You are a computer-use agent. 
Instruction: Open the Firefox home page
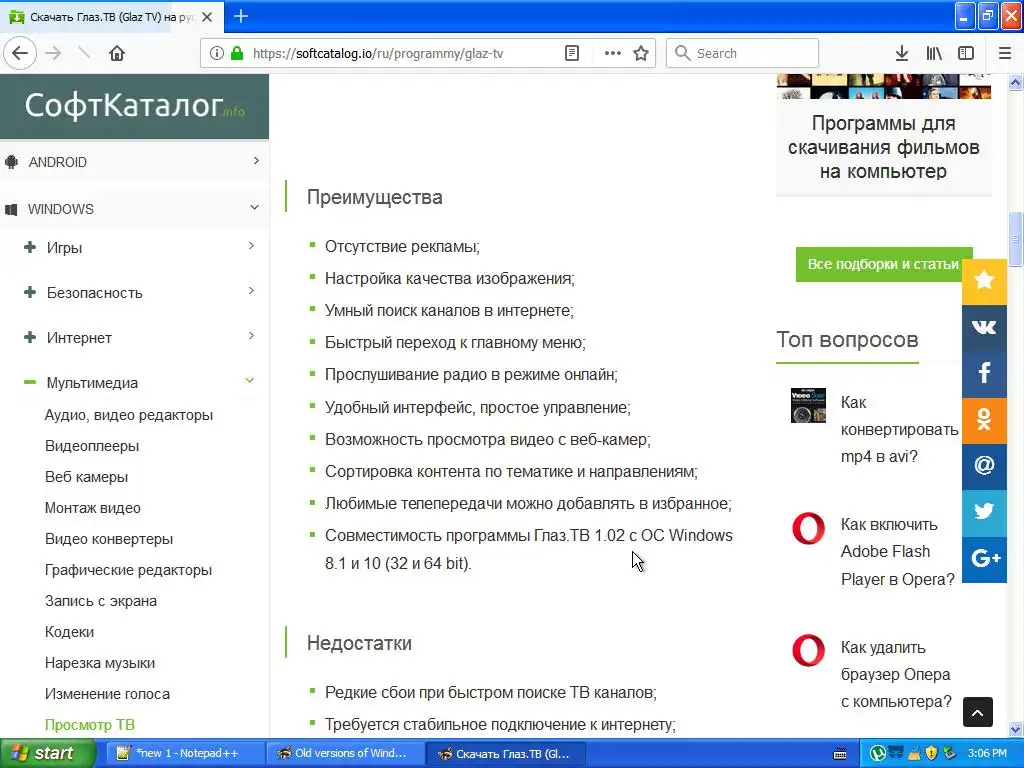click(117, 53)
